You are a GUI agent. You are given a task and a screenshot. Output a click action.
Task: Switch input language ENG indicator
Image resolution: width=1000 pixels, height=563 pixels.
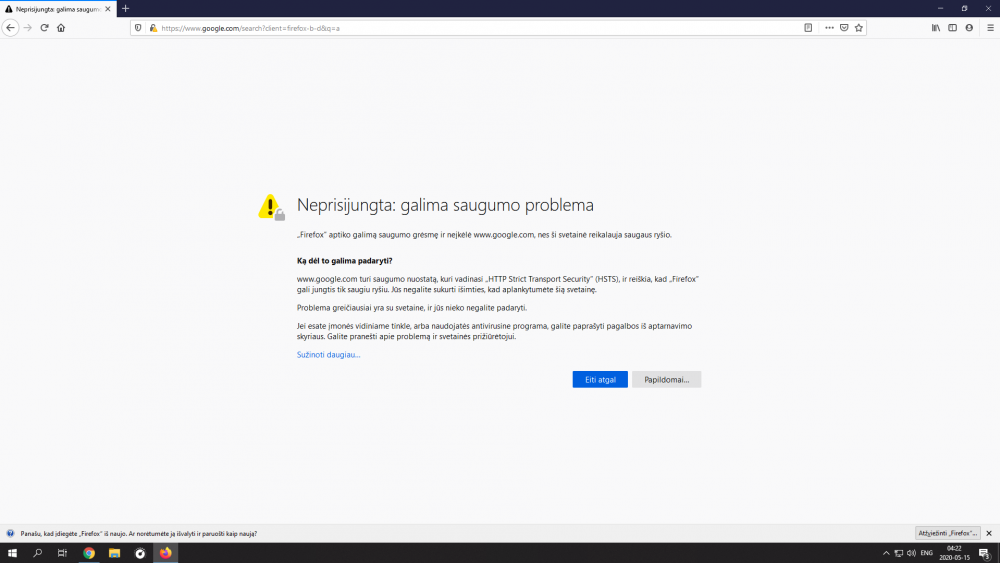927,553
